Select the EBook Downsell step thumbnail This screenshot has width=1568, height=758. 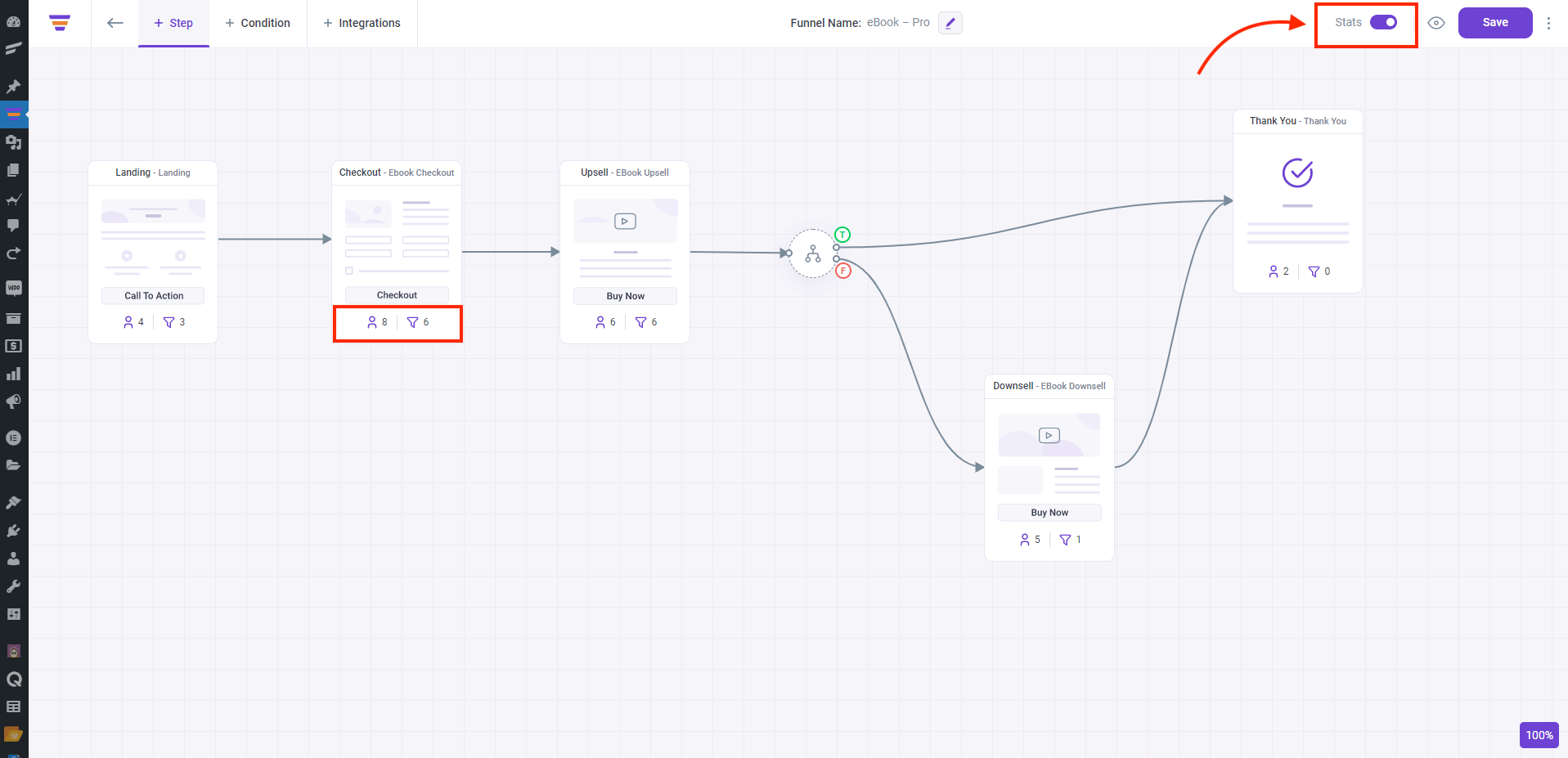[1049, 454]
